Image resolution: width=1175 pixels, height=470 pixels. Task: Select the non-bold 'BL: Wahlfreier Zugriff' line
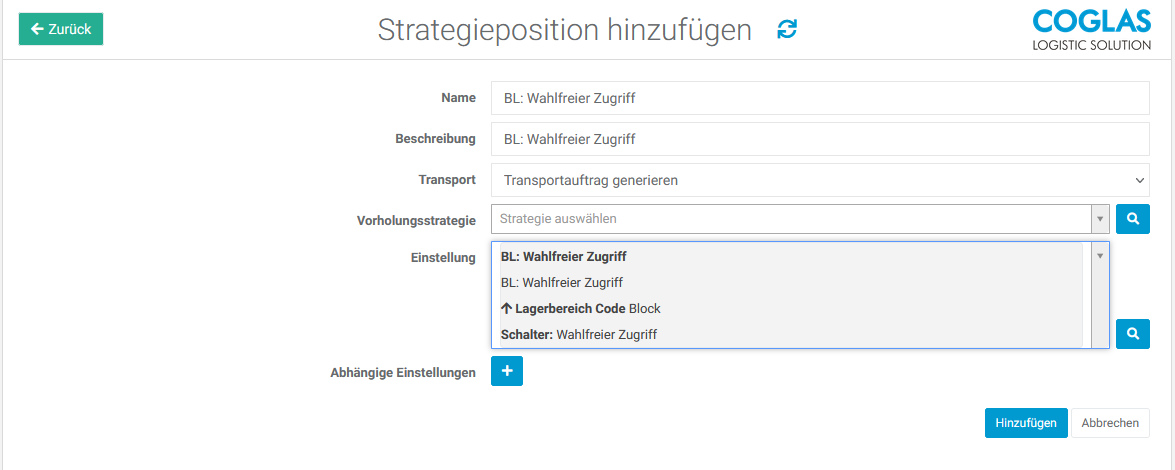pyautogui.click(x=562, y=283)
